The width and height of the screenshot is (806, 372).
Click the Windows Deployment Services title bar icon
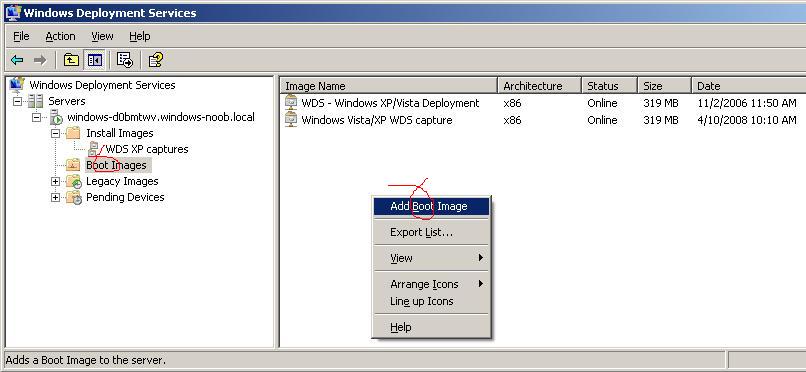pos(12,12)
